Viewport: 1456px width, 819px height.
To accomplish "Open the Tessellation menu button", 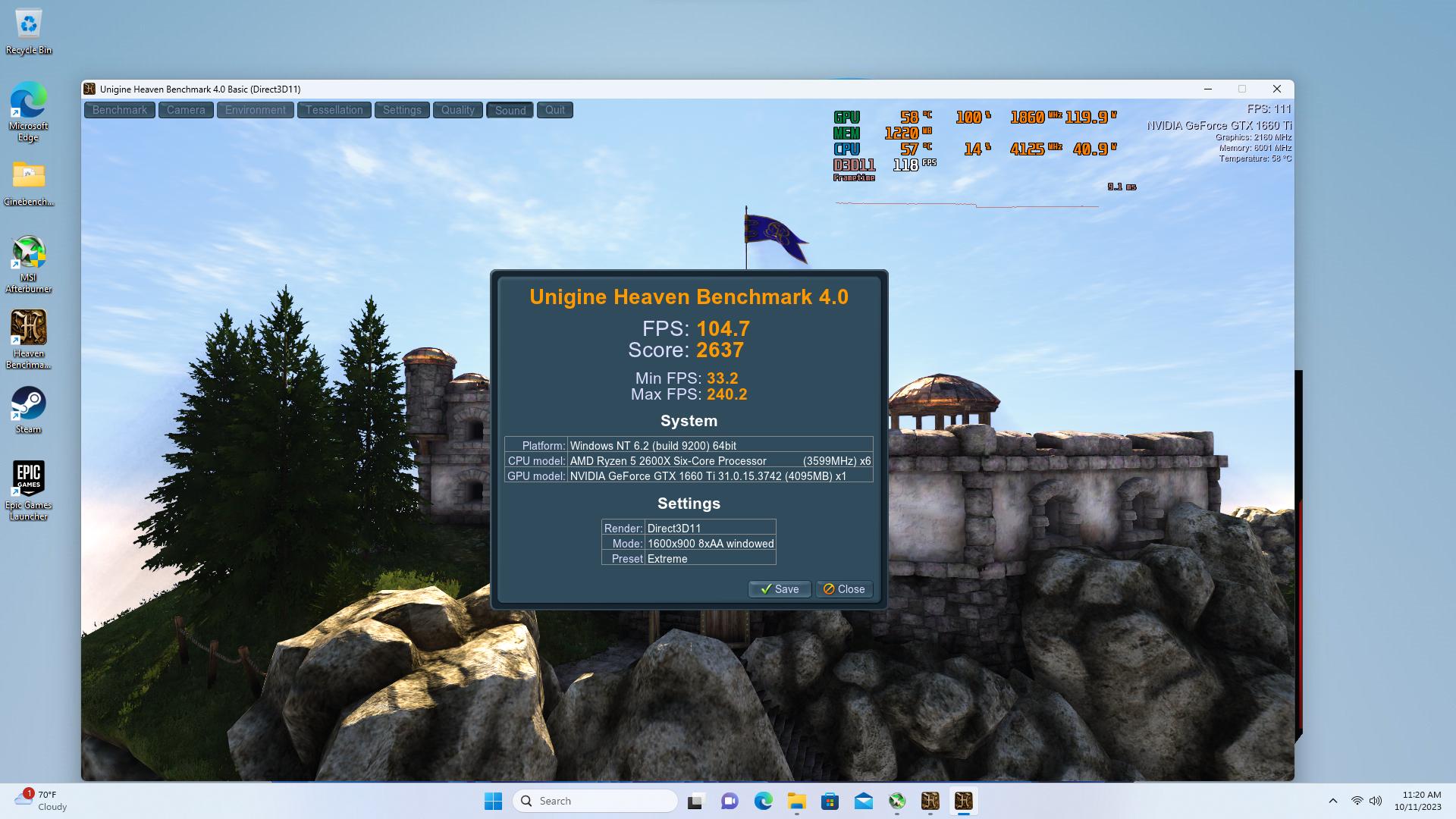I will coord(334,110).
